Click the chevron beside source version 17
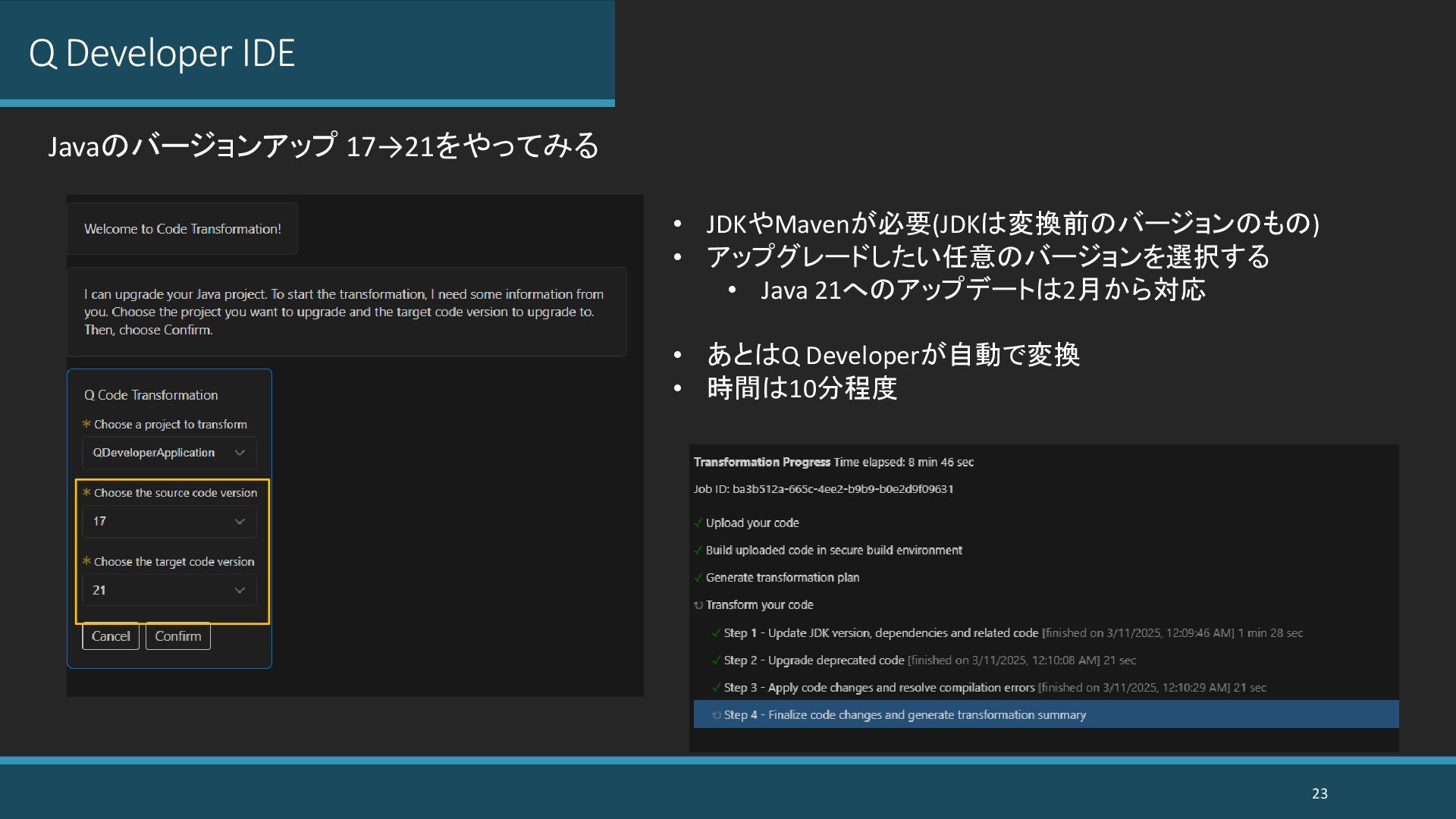The height and width of the screenshot is (819, 1456). coord(240,521)
